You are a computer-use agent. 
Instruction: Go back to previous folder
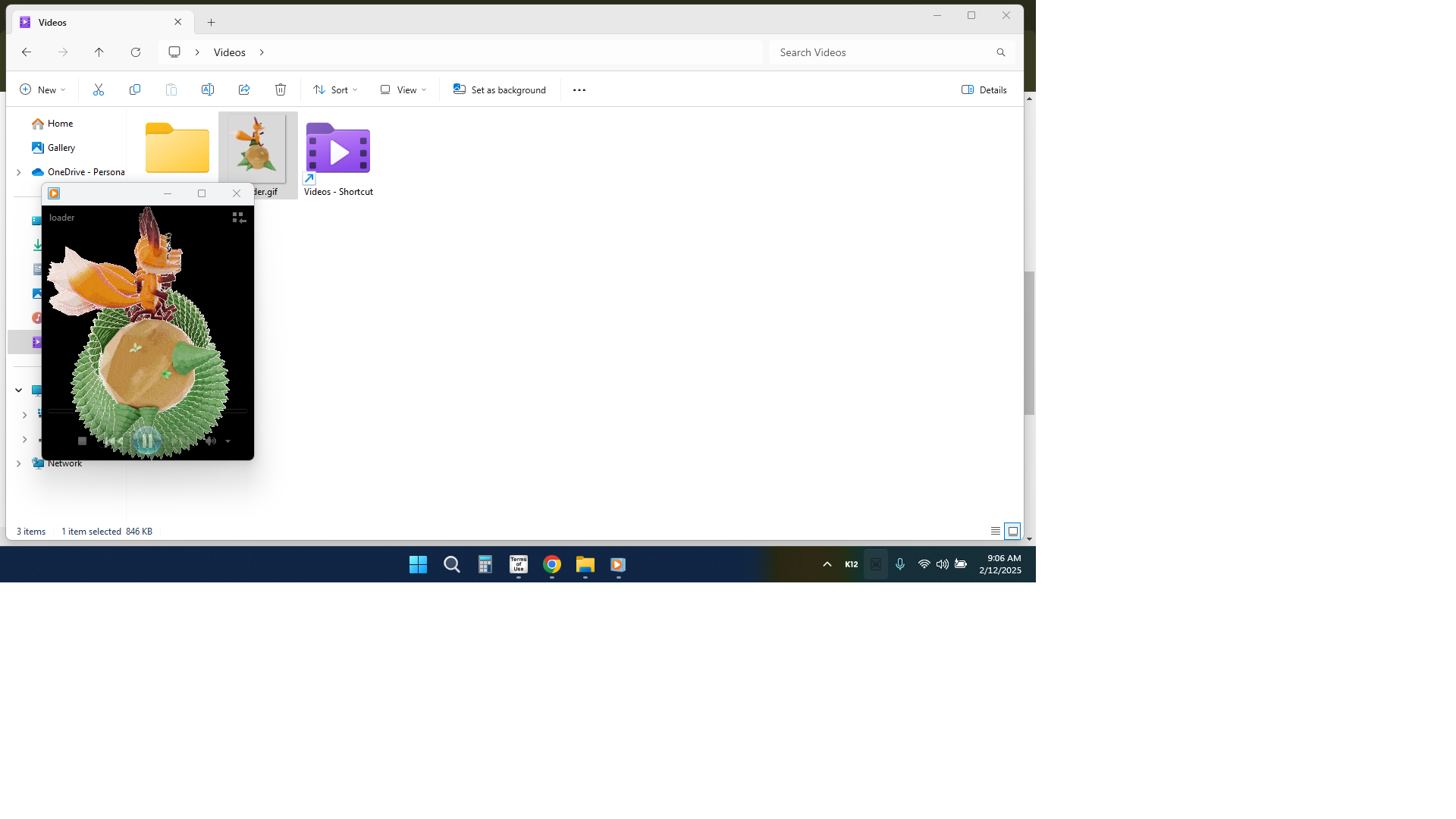point(27,52)
